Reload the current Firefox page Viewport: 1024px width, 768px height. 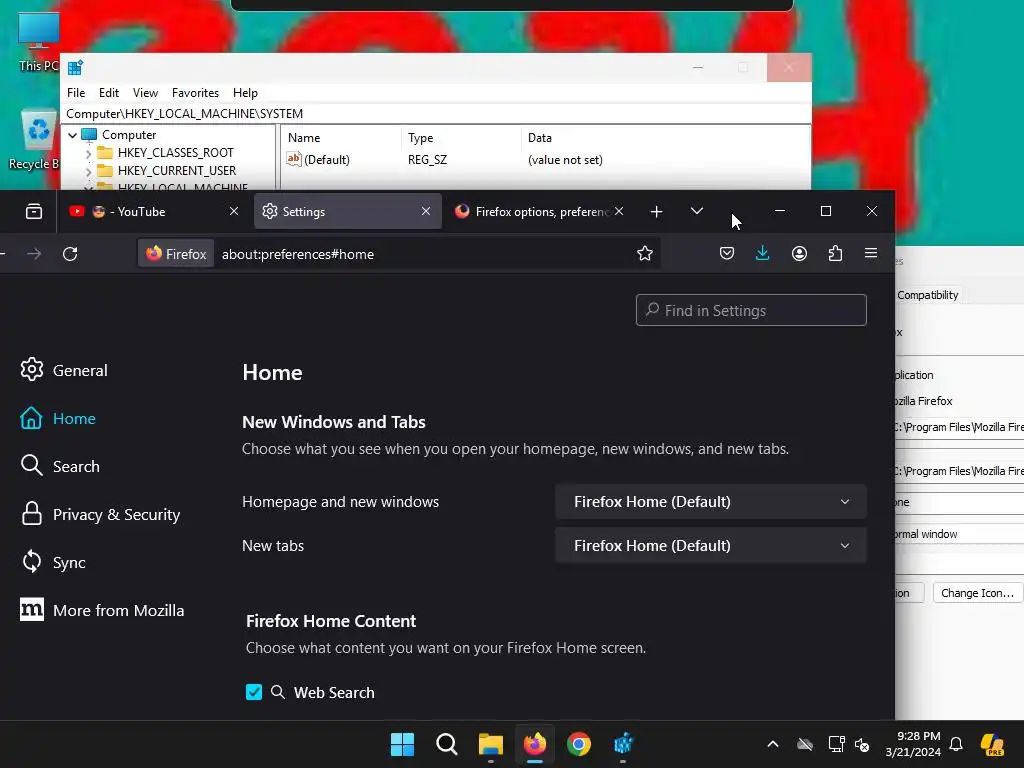coord(71,254)
